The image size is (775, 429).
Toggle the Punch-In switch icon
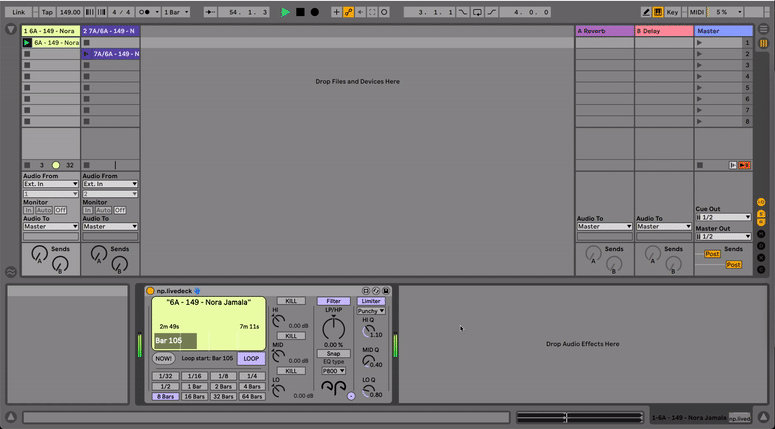point(463,12)
